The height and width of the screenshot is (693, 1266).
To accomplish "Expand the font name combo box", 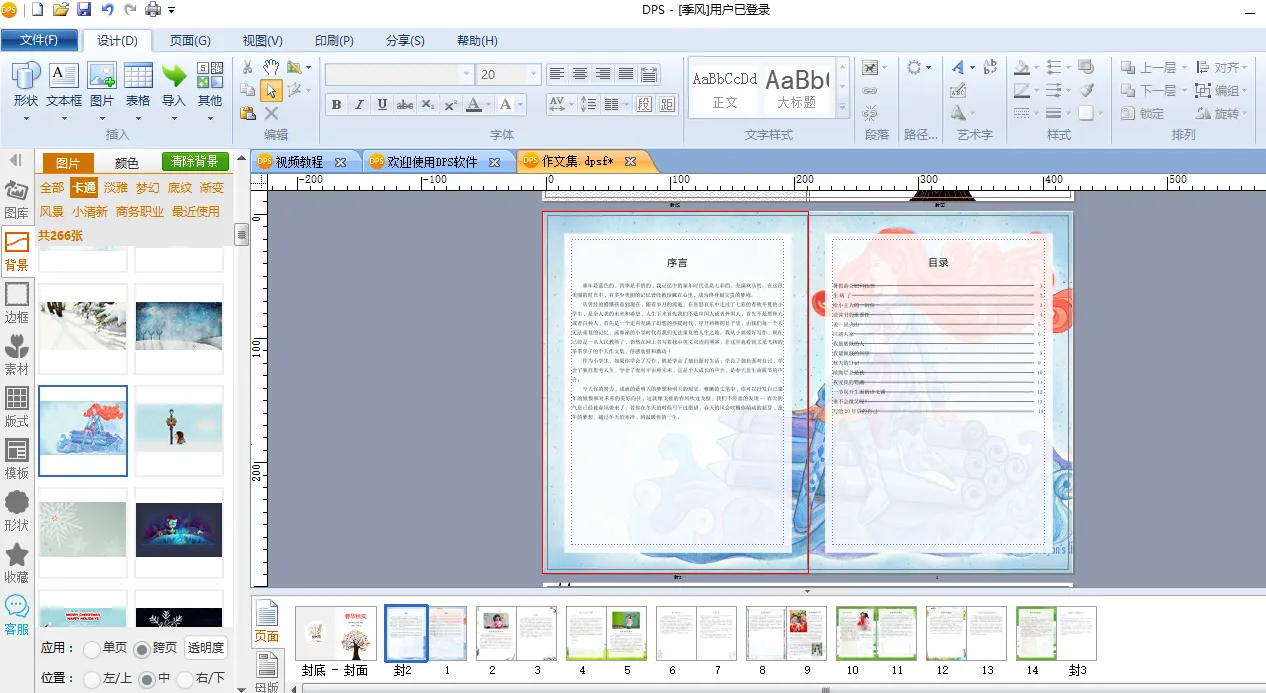I will click(465, 75).
